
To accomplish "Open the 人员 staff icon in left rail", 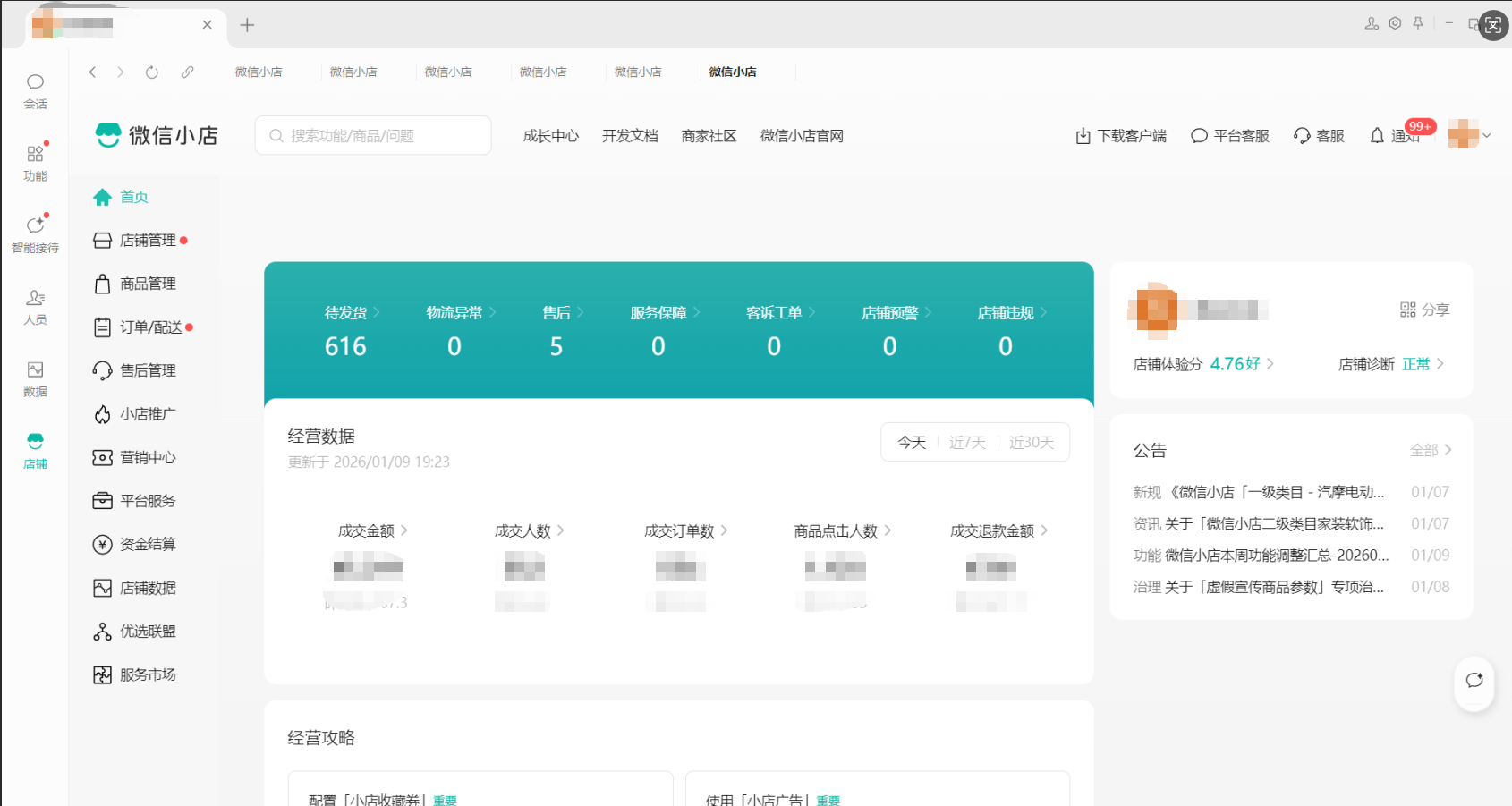I will [35, 306].
